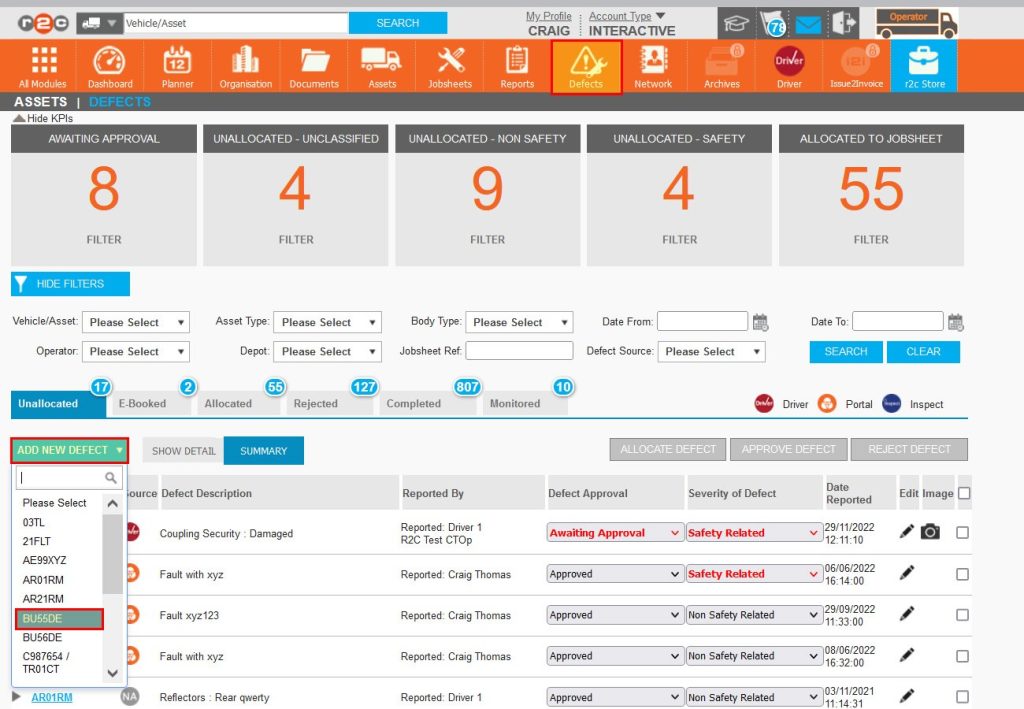Image resolution: width=1024 pixels, height=709 pixels.
Task: Click the Jobsheet Ref input field
Action: tap(519, 351)
